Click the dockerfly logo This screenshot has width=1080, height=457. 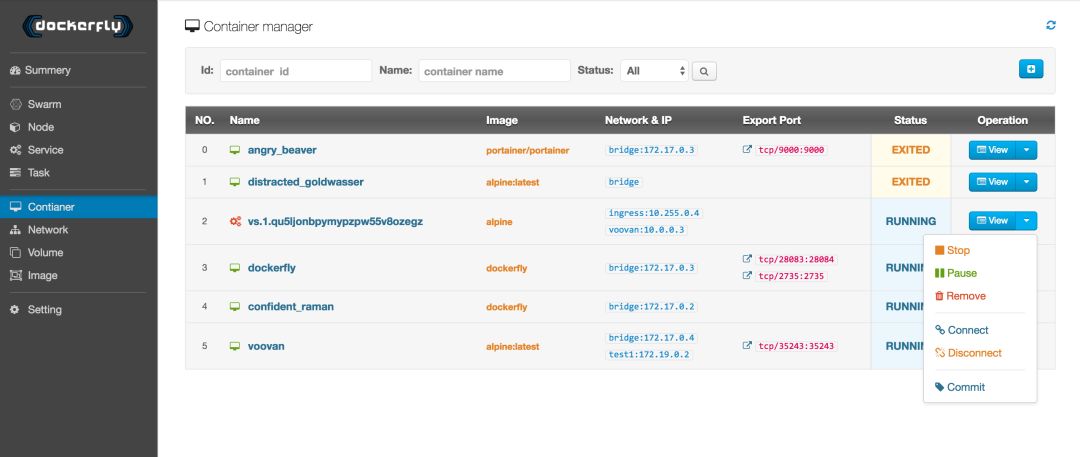tap(78, 26)
